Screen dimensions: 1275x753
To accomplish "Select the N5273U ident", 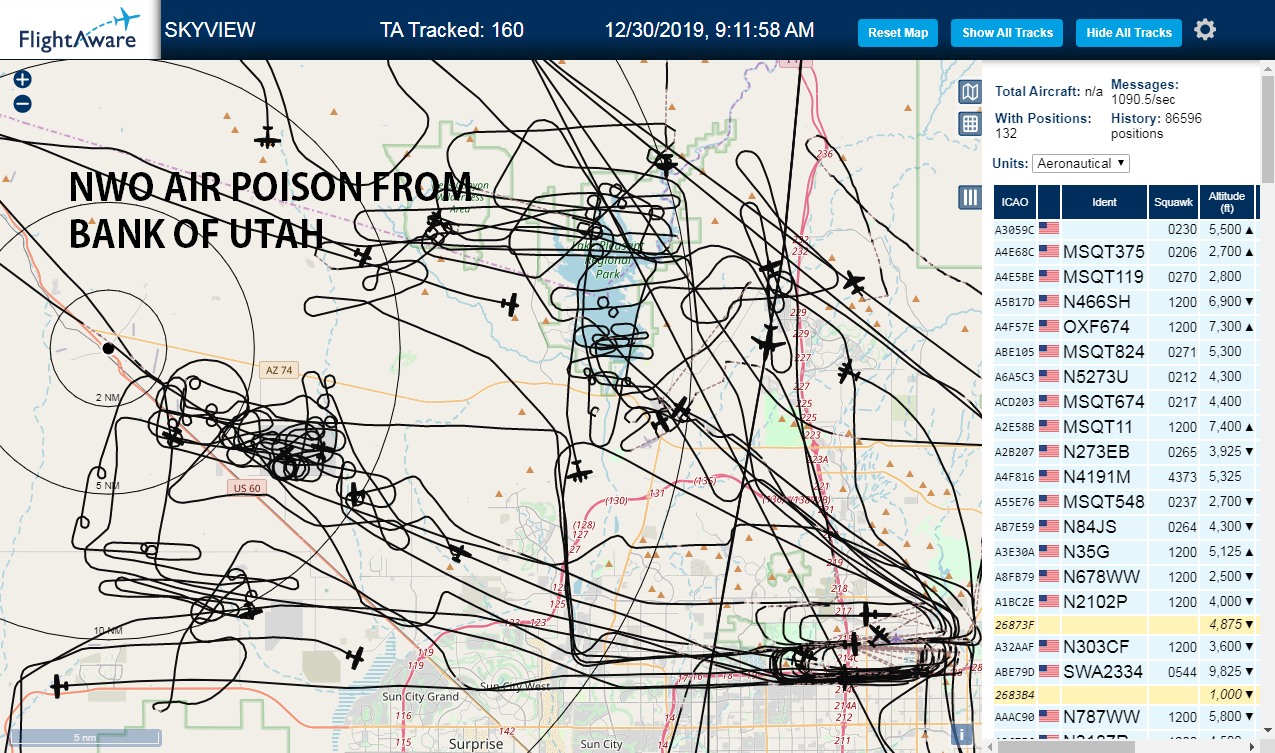I will [1095, 377].
